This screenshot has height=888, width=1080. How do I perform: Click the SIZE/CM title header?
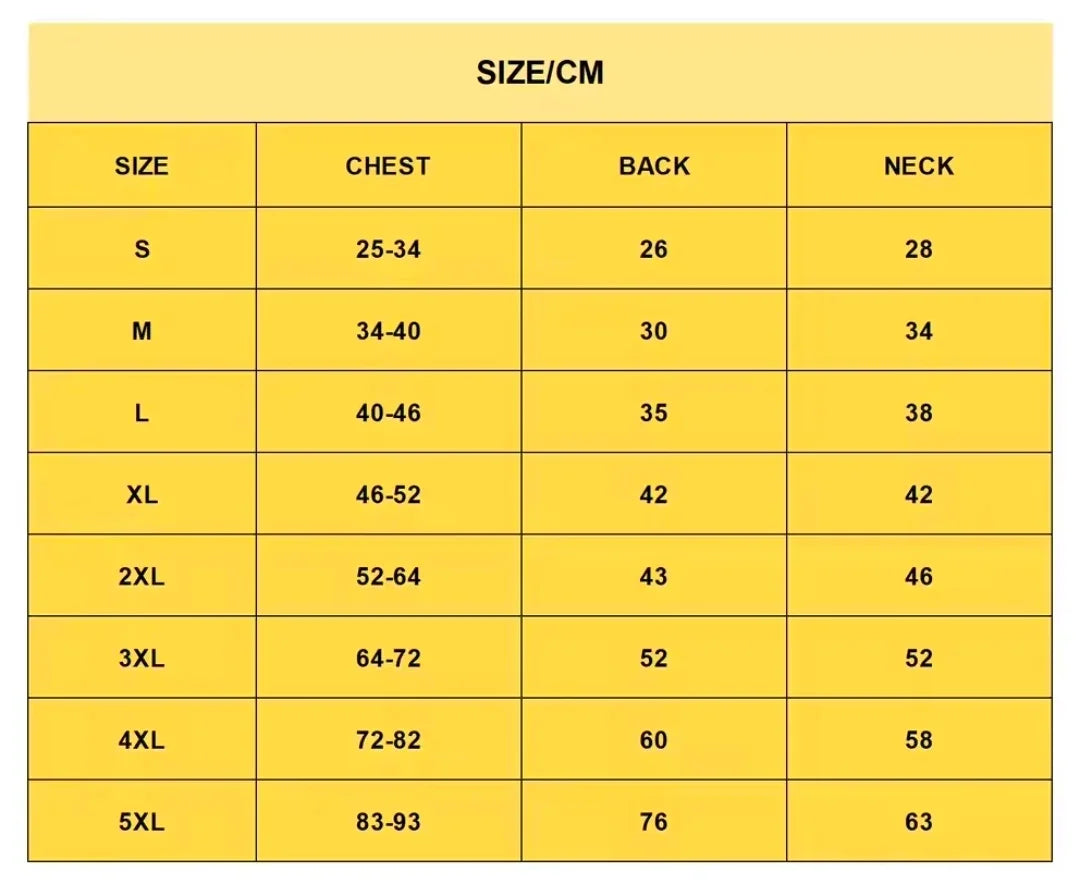540,72
